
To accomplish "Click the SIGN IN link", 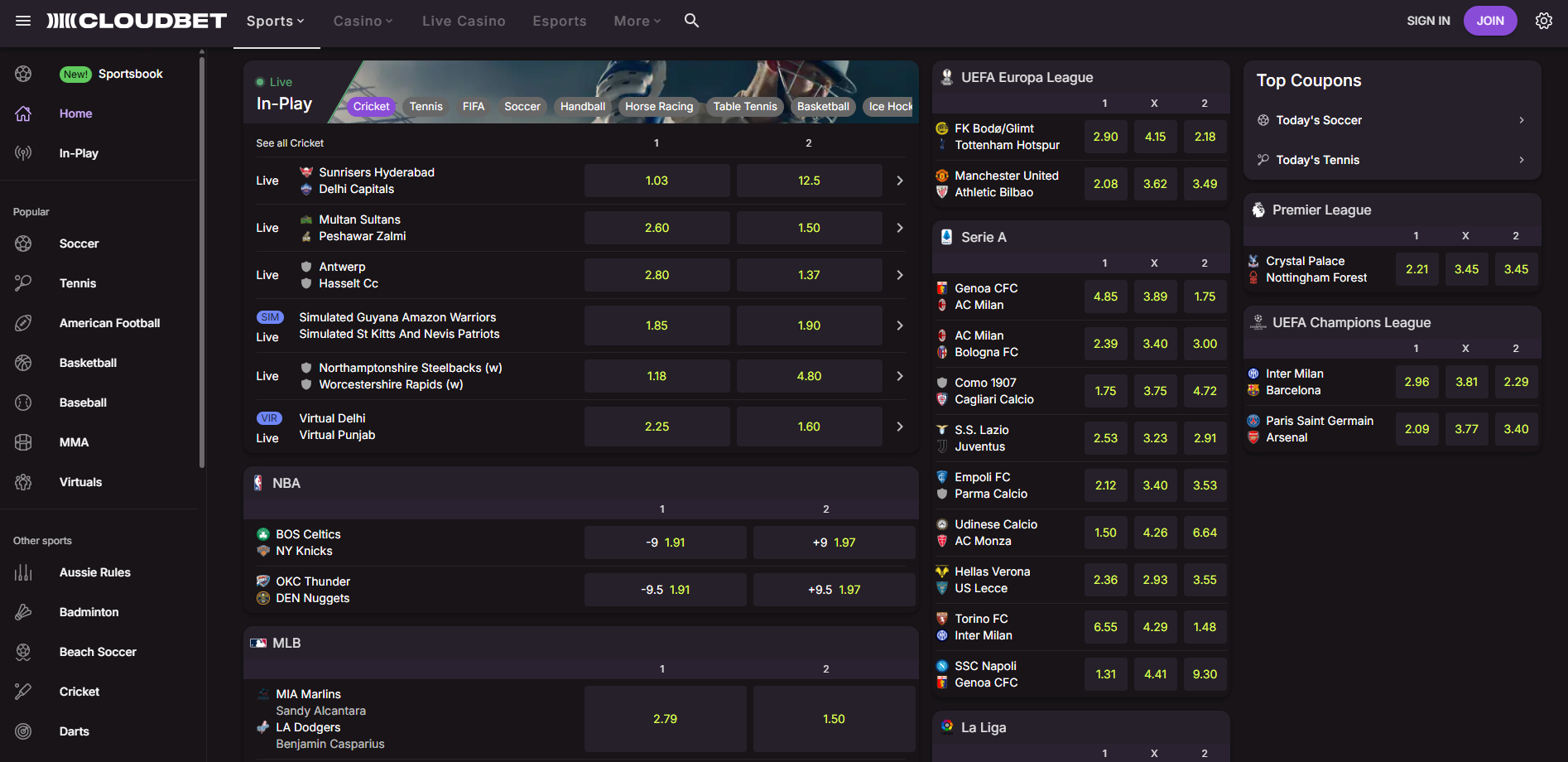I will [x=1428, y=21].
